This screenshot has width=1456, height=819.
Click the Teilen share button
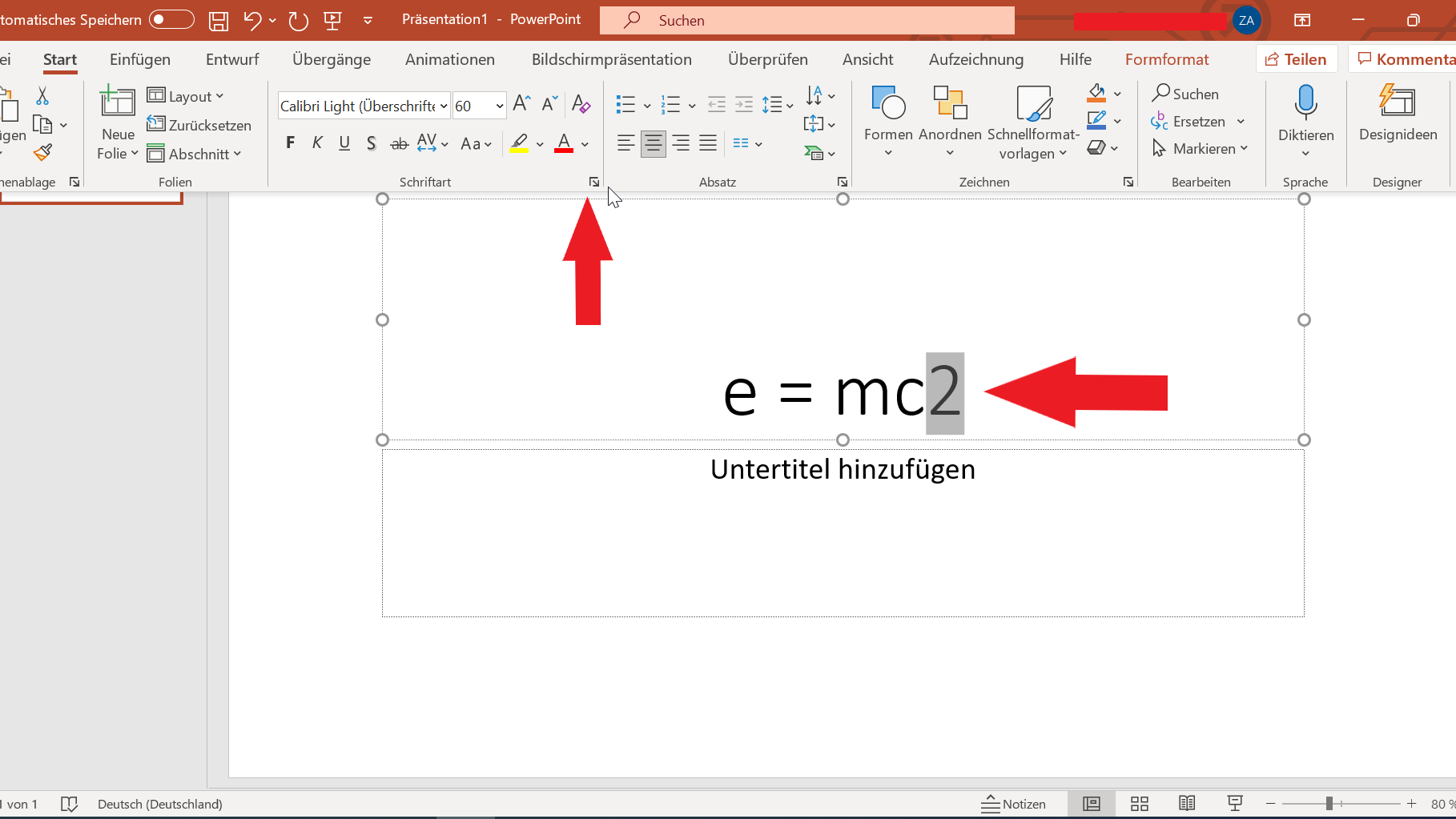click(x=1296, y=59)
